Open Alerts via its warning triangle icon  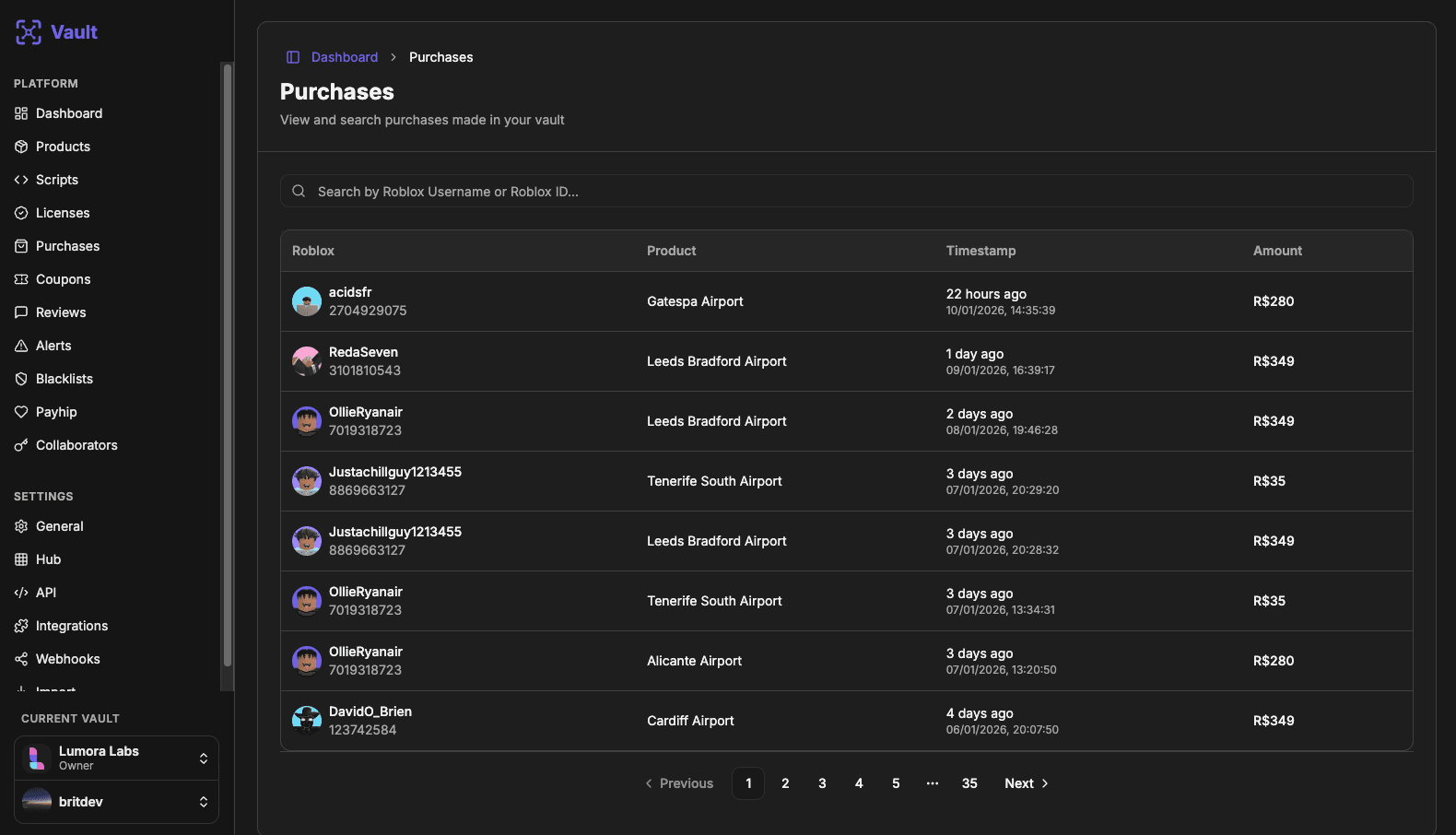pyautogui.click(x=21, y=346)
